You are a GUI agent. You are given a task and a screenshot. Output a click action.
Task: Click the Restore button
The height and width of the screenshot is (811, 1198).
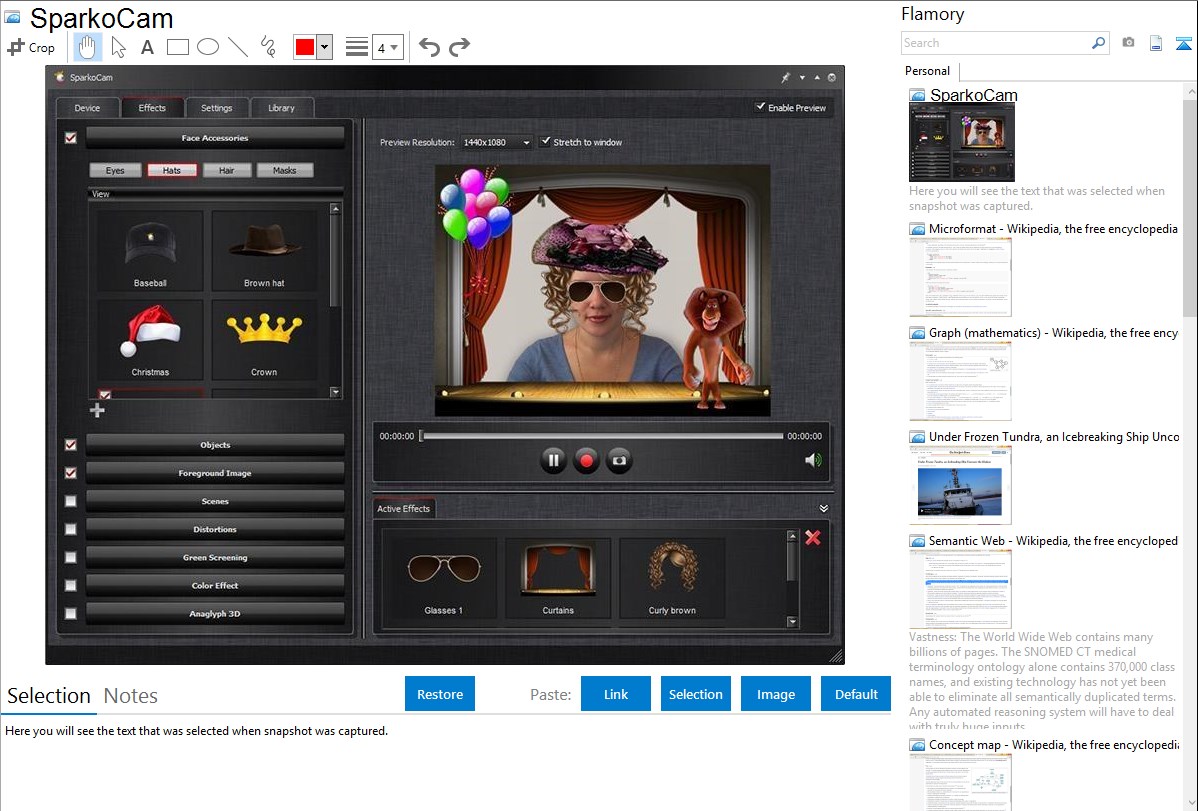tap(440, 694)
